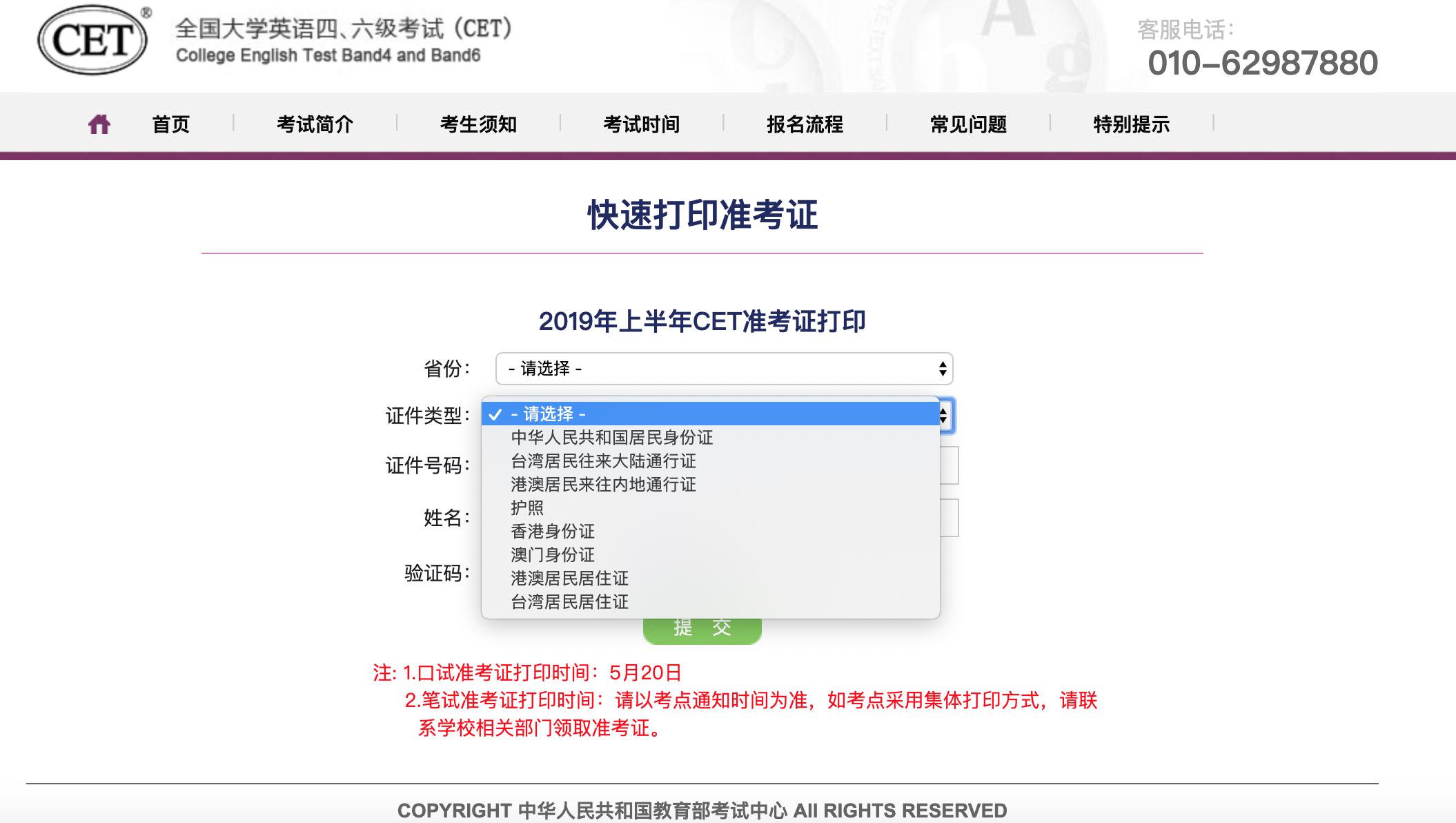Select '香港身份证' from the dropdown list
This screenshot has height=823, width=1456.
pos(553,532)
